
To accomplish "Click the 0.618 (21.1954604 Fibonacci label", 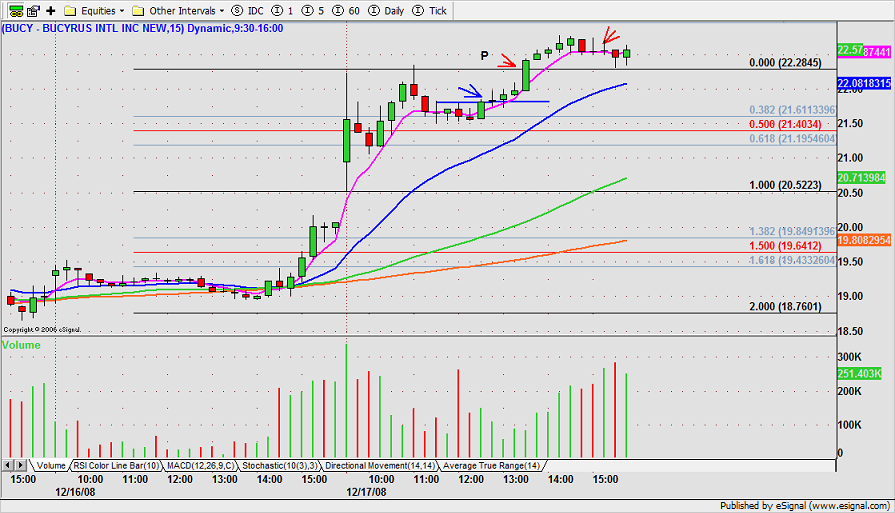I will tap(792, 139).
